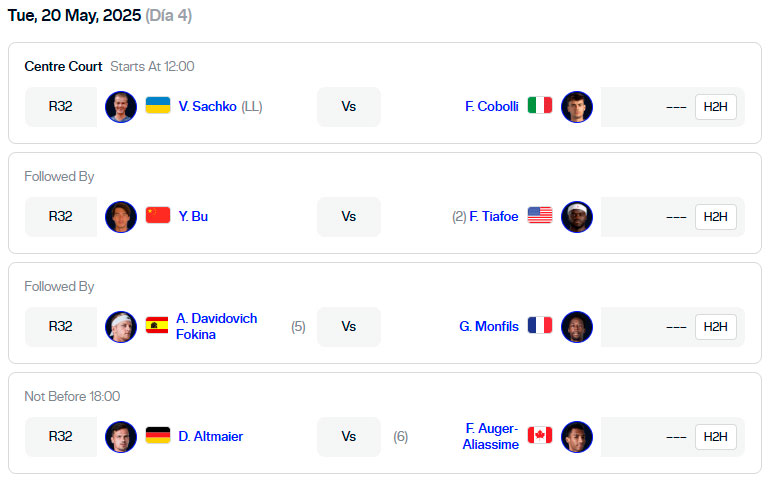
Task: Click V. Sachko's player photo
Action: (121, 107)
